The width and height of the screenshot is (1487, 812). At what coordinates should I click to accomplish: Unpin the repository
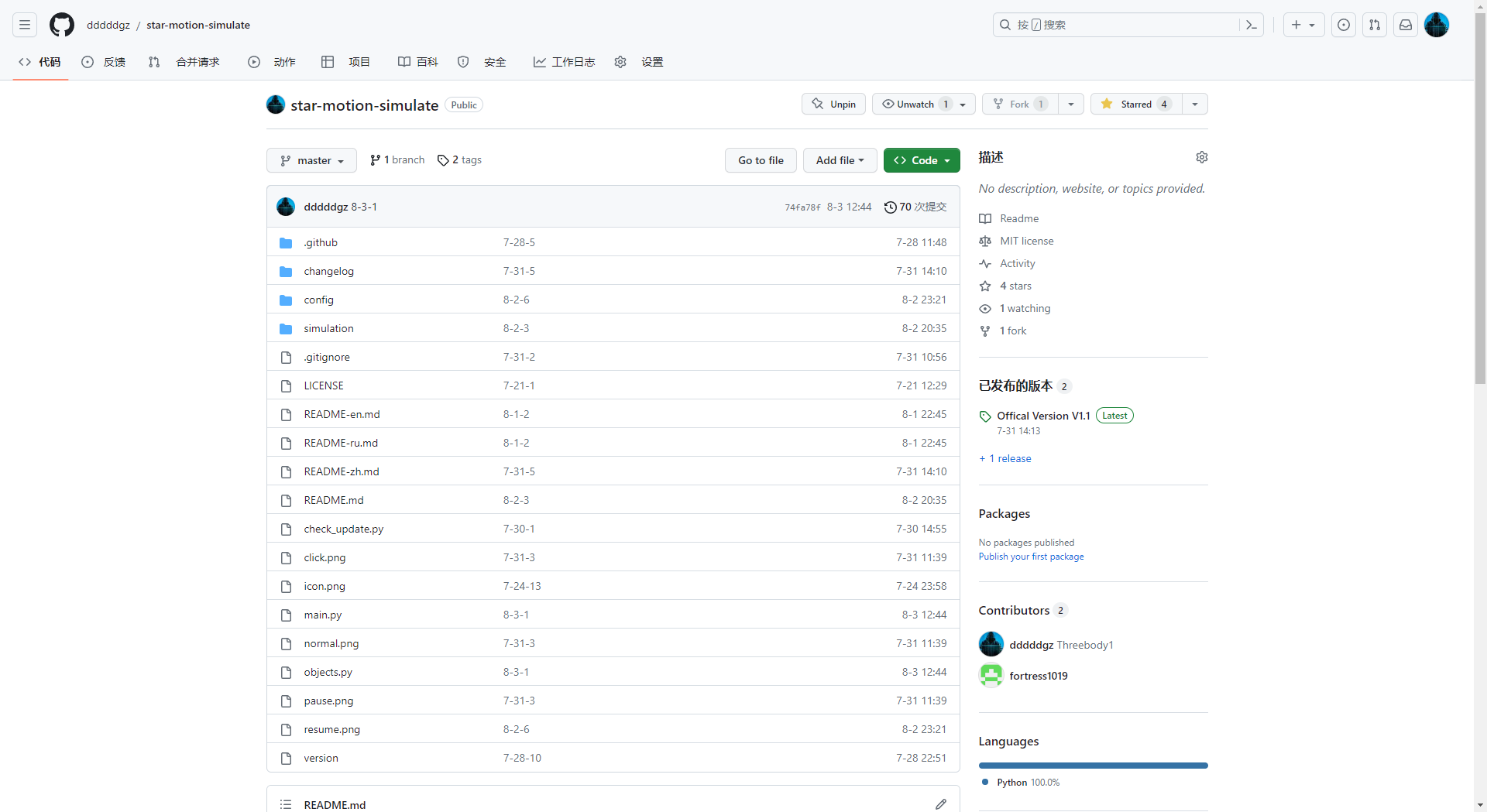point(833,104)
